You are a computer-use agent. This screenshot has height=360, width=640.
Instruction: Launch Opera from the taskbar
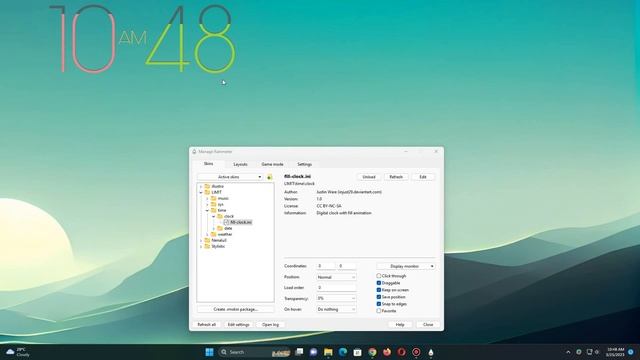pos(402,352)
